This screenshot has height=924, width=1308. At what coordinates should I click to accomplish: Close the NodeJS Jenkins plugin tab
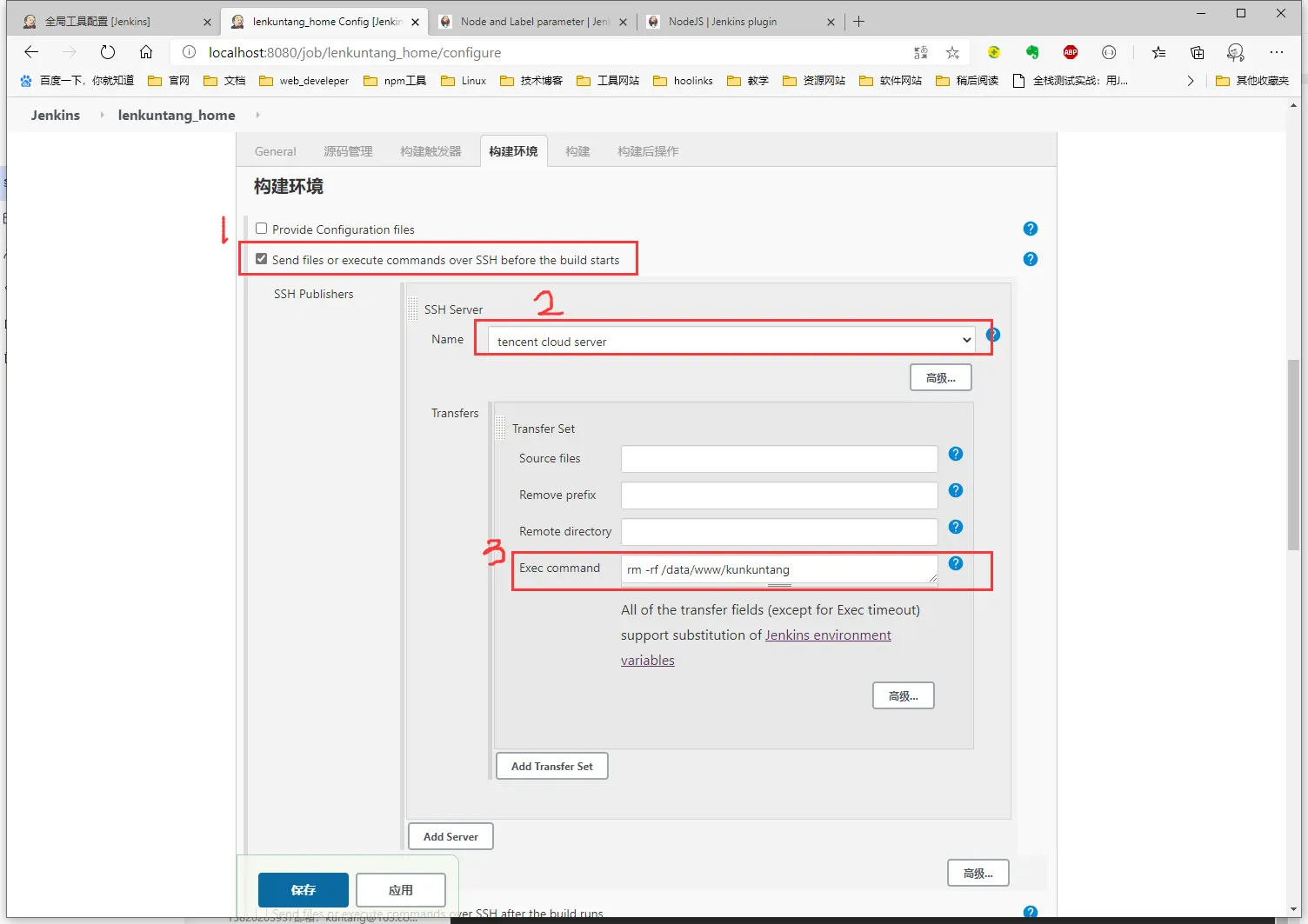click(x=831, y=22)
